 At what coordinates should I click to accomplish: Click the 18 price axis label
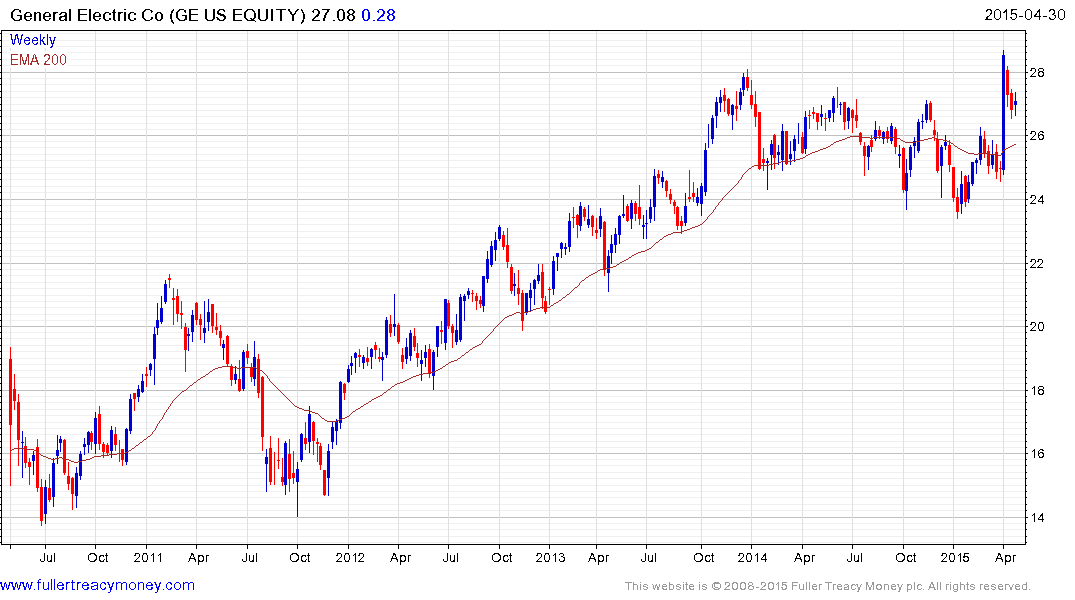click(x=1037, y=390)
